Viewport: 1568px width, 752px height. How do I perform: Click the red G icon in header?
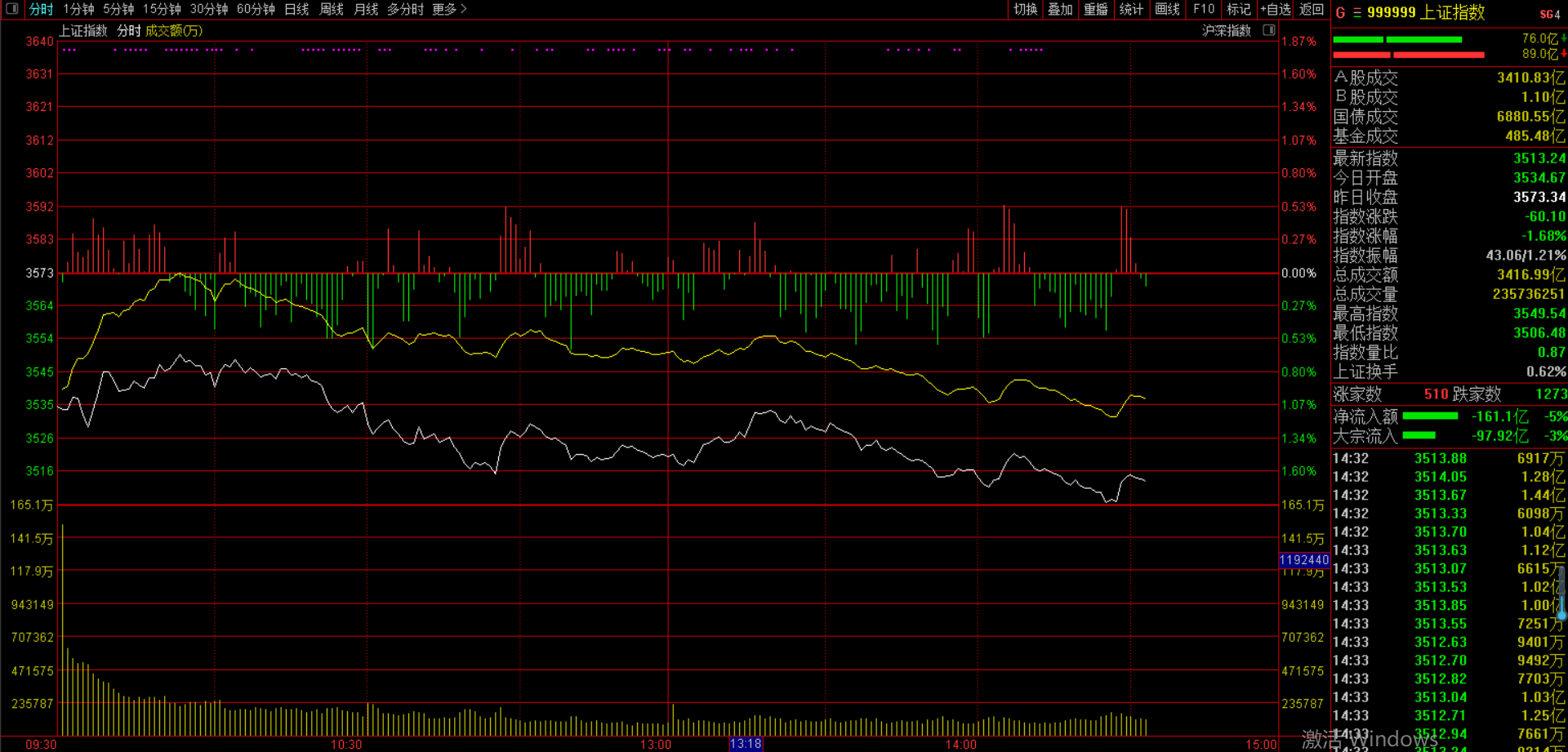pos(1340,13)
